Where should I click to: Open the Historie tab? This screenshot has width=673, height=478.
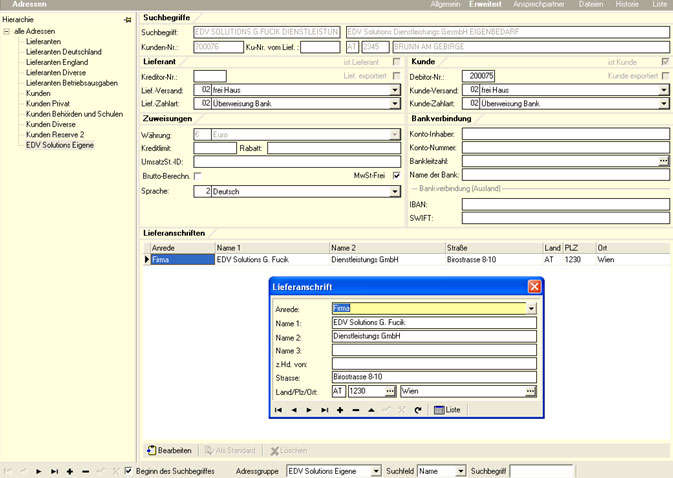[626, 5]
